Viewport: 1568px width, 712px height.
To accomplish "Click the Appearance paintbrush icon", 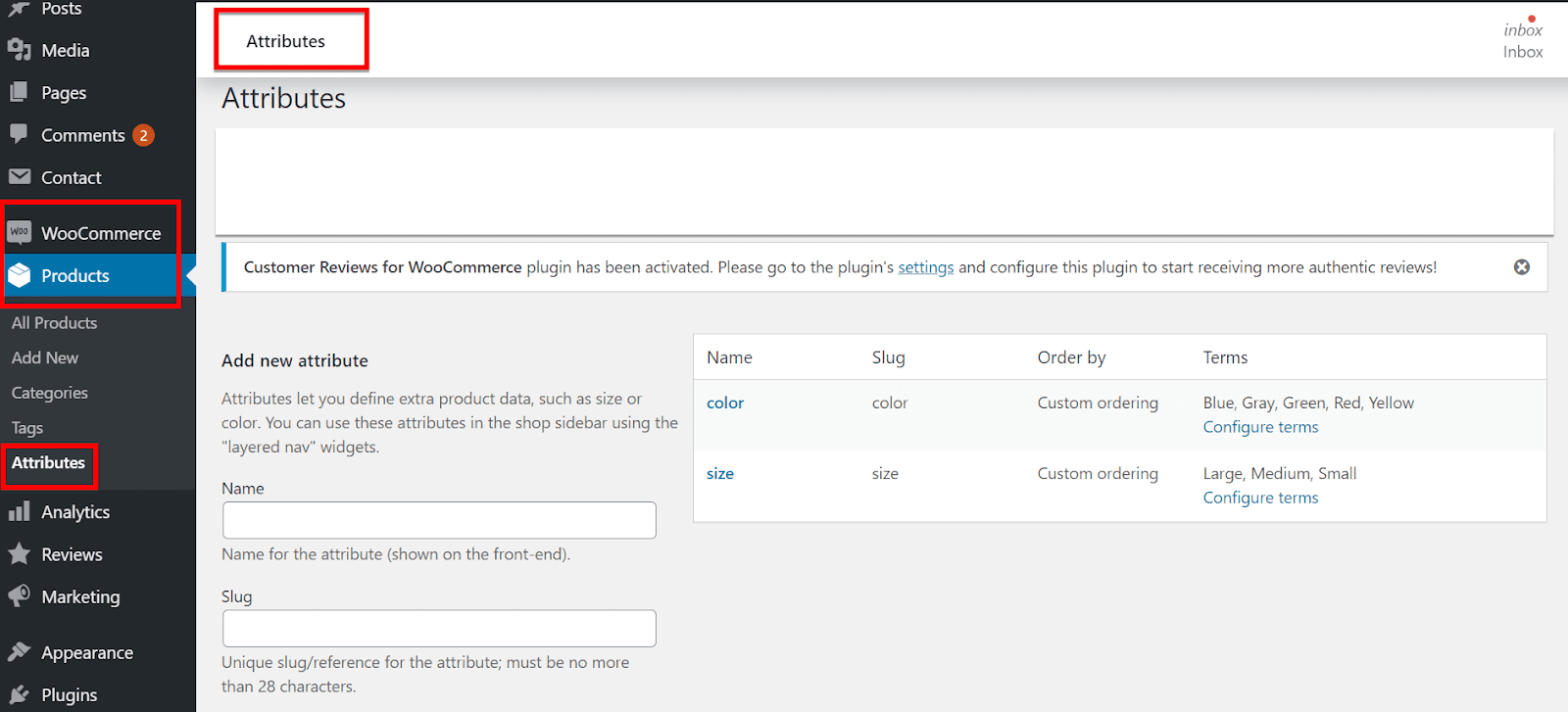I will point(19,651).
